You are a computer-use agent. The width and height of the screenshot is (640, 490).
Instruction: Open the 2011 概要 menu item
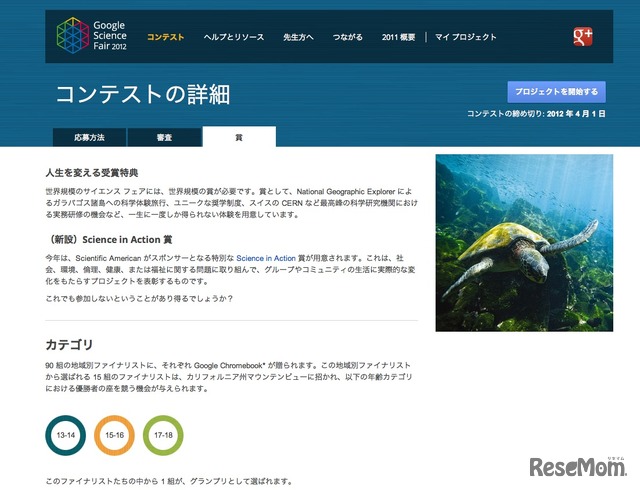398,37
